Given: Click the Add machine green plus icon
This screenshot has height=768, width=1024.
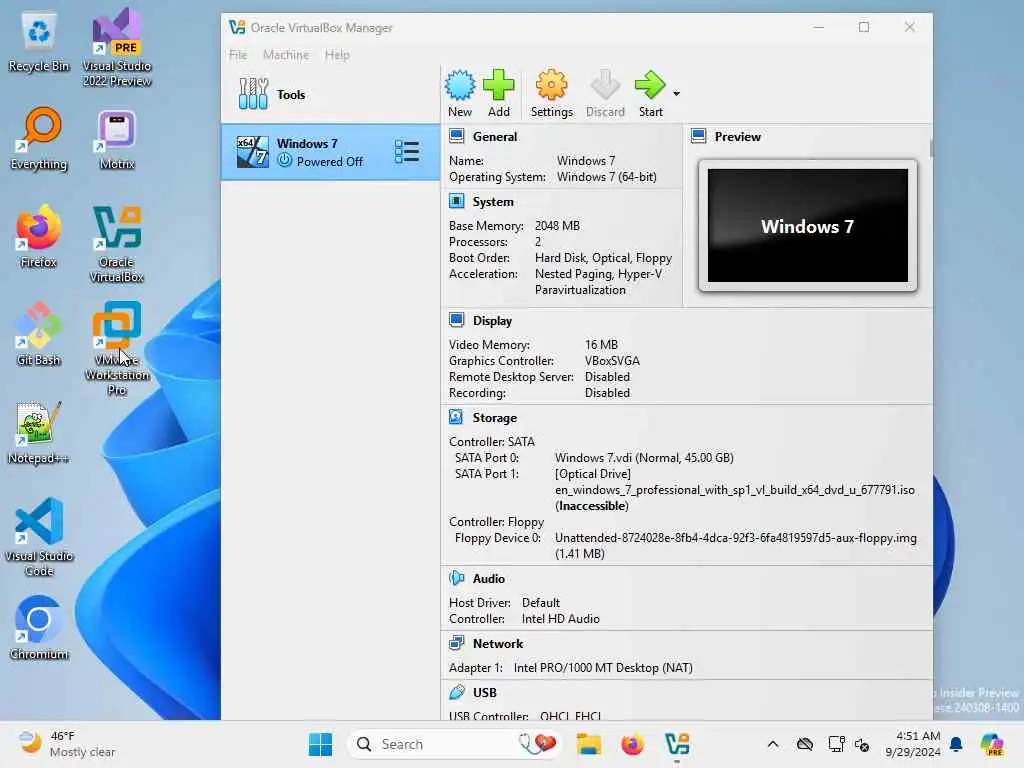Looking at the screenshot, I should (x=498, y=85).
